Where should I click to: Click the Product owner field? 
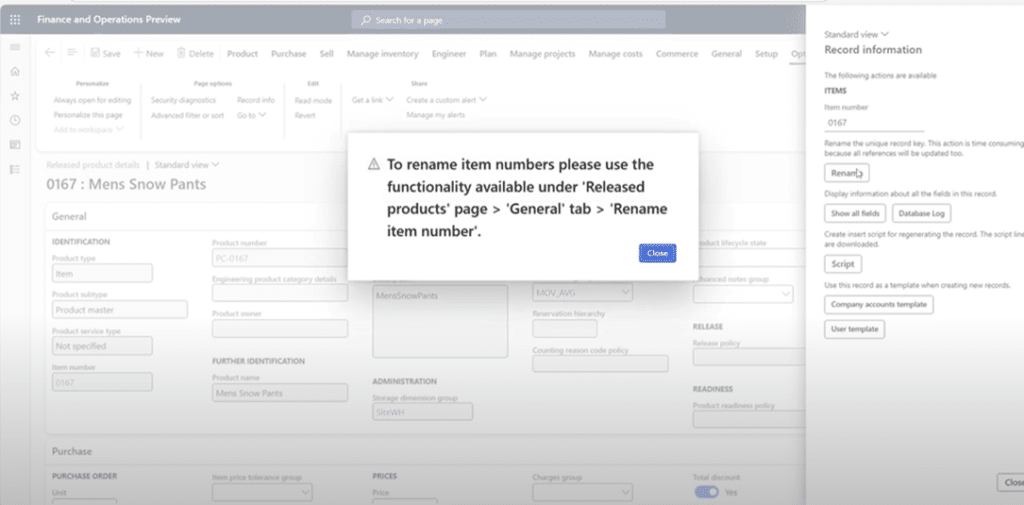280,329
